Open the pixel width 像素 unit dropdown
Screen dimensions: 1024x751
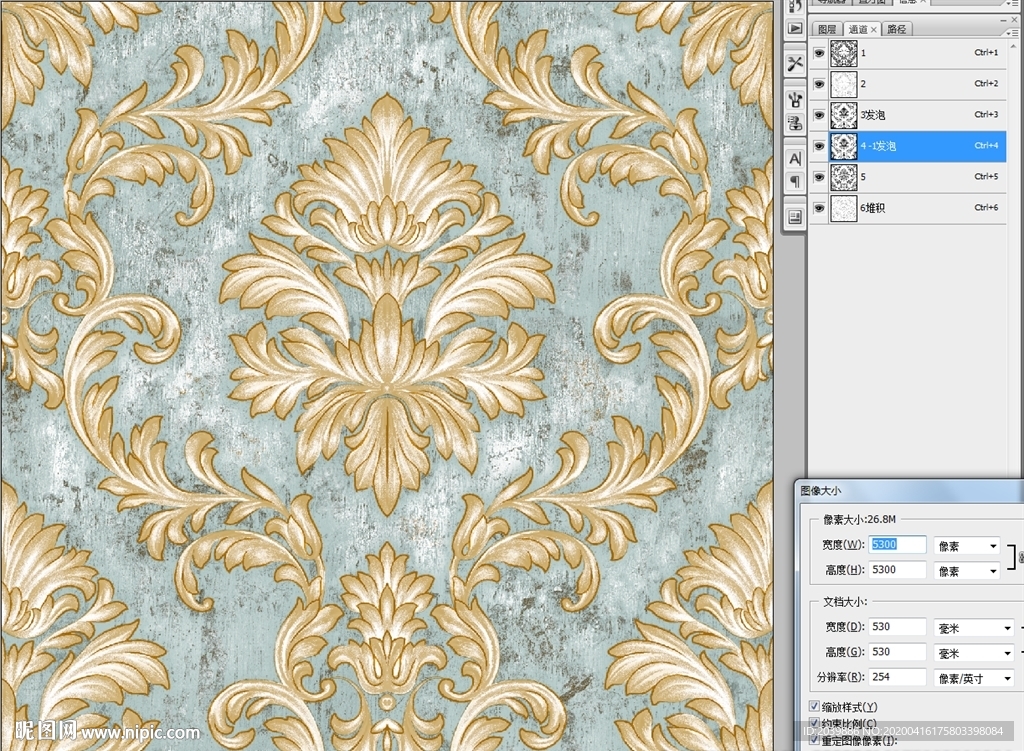click(966, 546)
